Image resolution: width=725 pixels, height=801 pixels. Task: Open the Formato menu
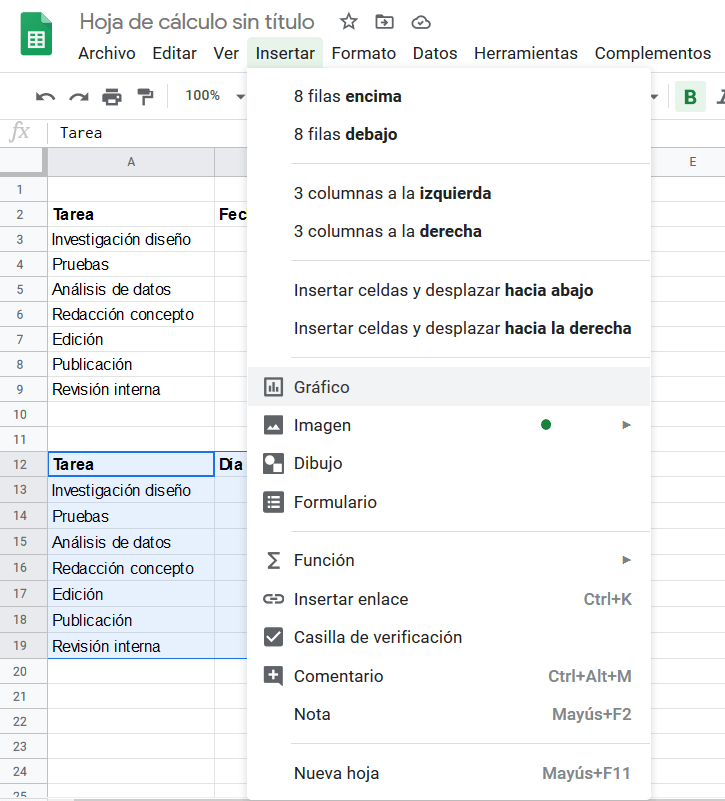pyautogui.click(x=363, y=53)
